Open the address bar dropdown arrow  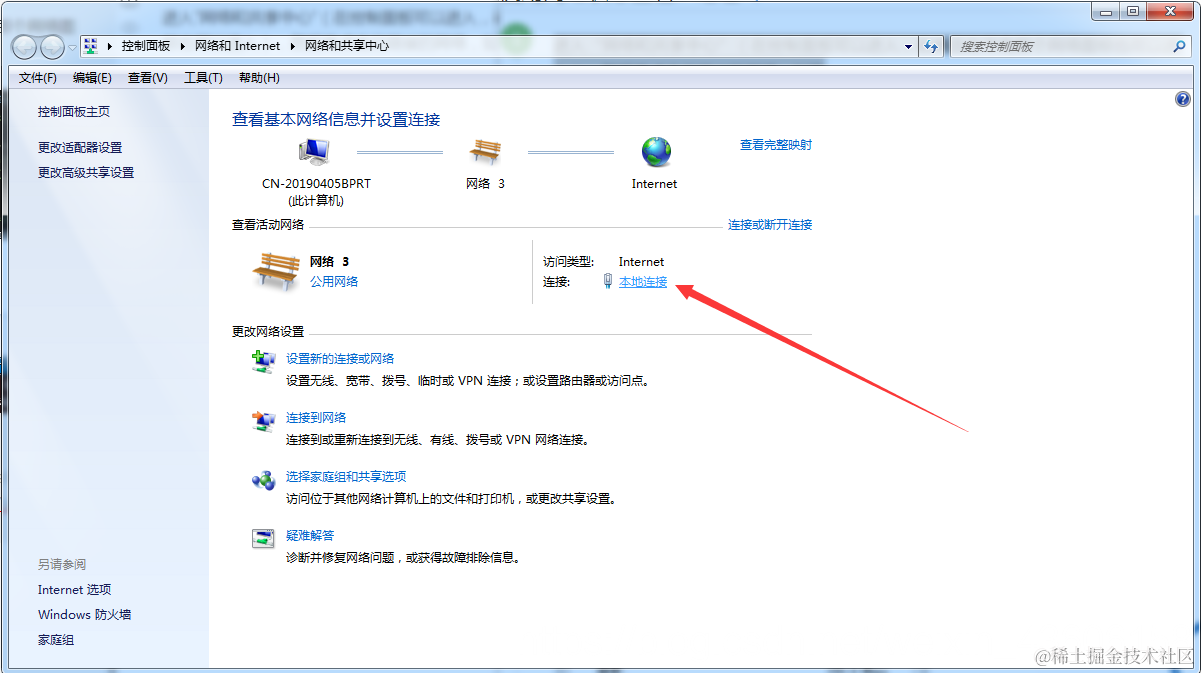[908, 46]
